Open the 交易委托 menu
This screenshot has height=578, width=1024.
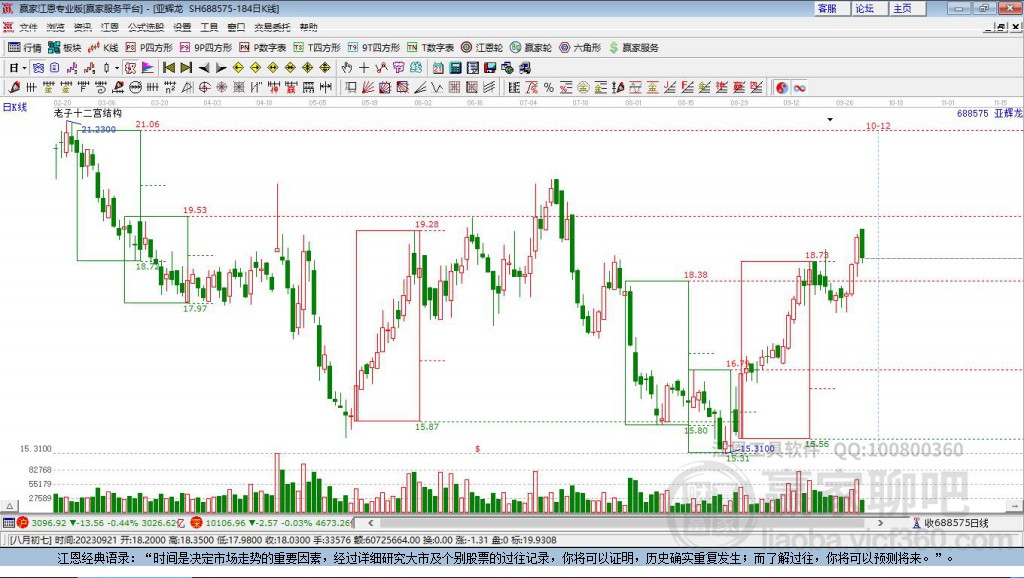(x=272, y=27)
